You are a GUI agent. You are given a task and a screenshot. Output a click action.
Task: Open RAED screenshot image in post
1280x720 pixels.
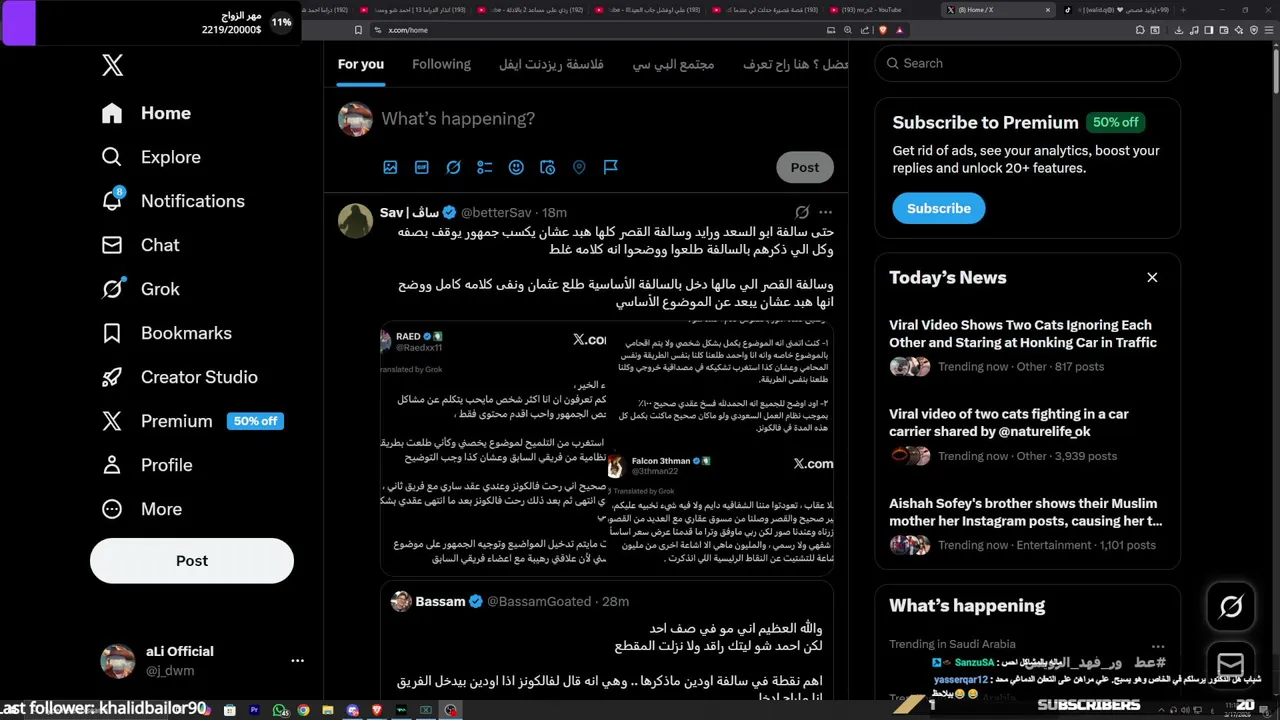(494, 449)
